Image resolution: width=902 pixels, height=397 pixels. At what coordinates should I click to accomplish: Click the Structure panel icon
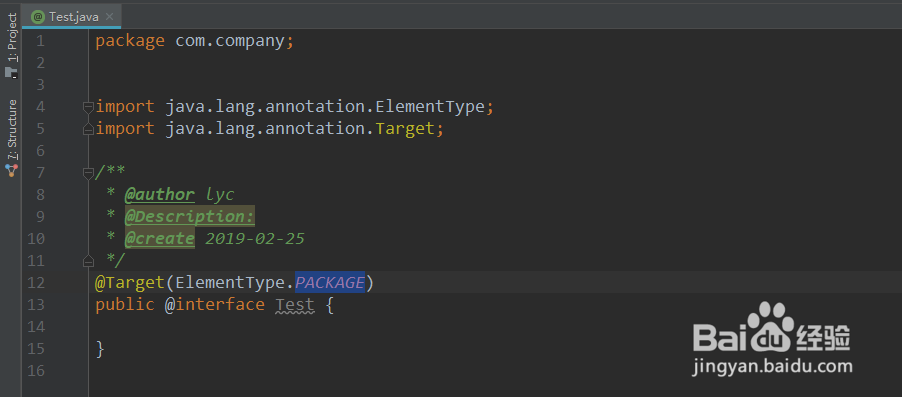[12, 170]
